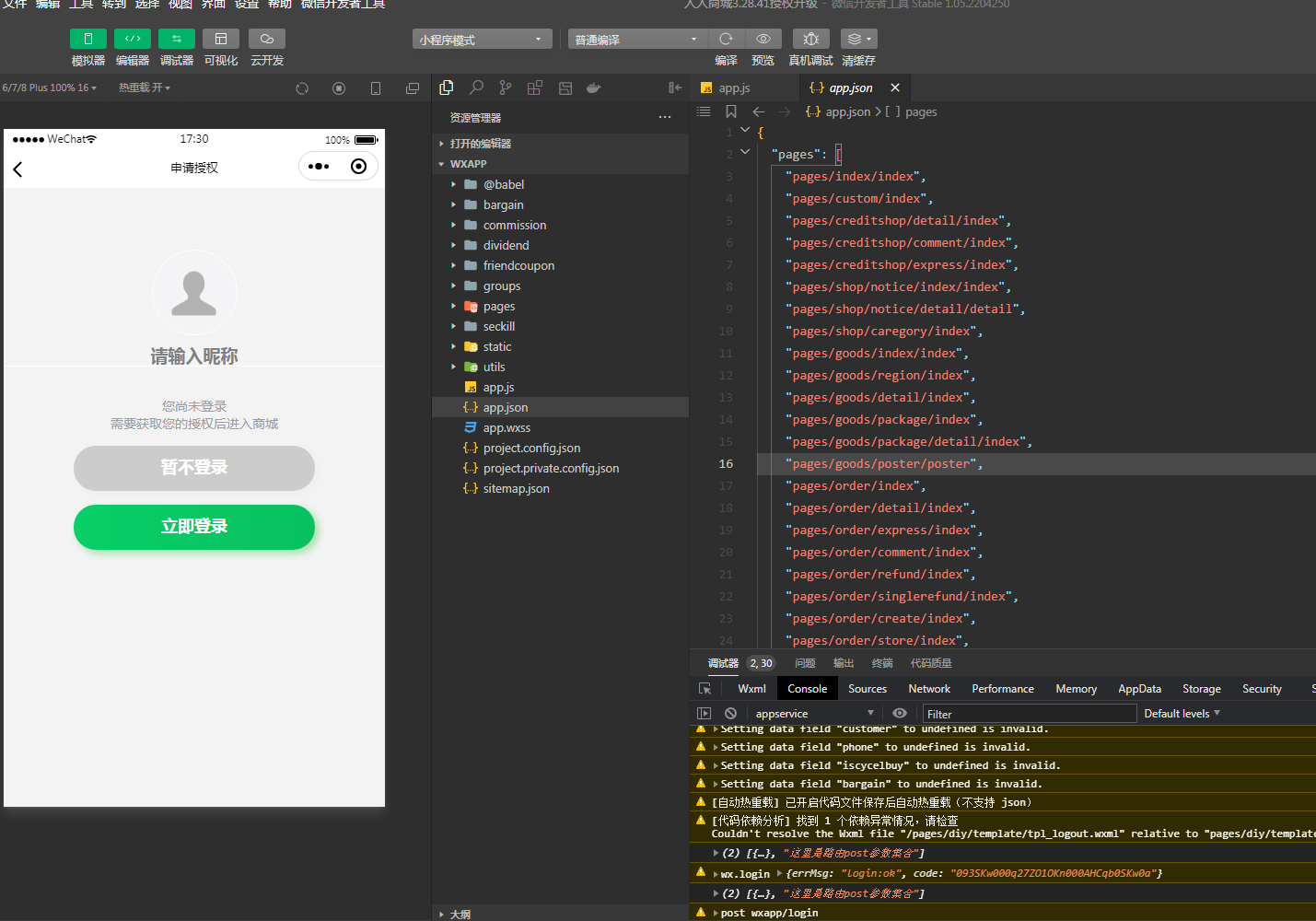Image resolution: width=1316 pixels, height=921 pixels.
Task: Click the navigate back arrow in editor
Action: 759,111
